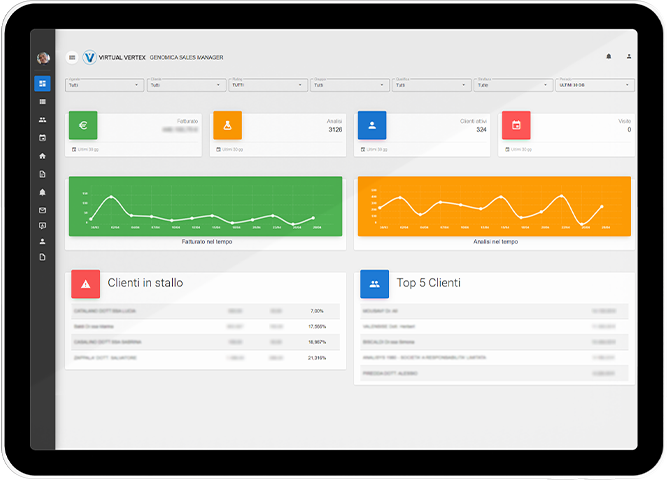Toggle the hamburger menu button
Image resolution: width=667 pixels, height=480 pixels.
click(x=72, y=58)
